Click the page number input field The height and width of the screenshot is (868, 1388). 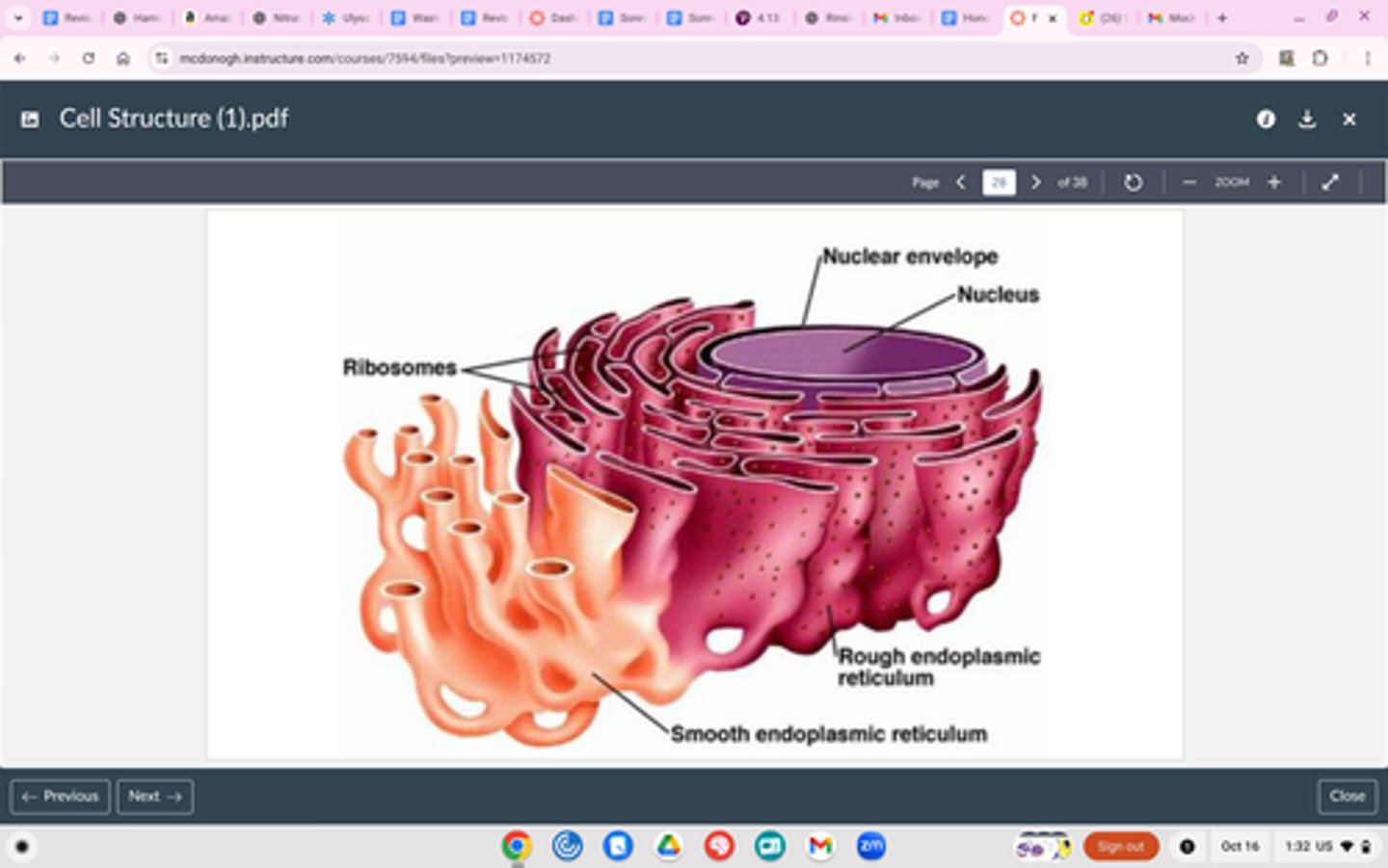click(x=999, y=182)
